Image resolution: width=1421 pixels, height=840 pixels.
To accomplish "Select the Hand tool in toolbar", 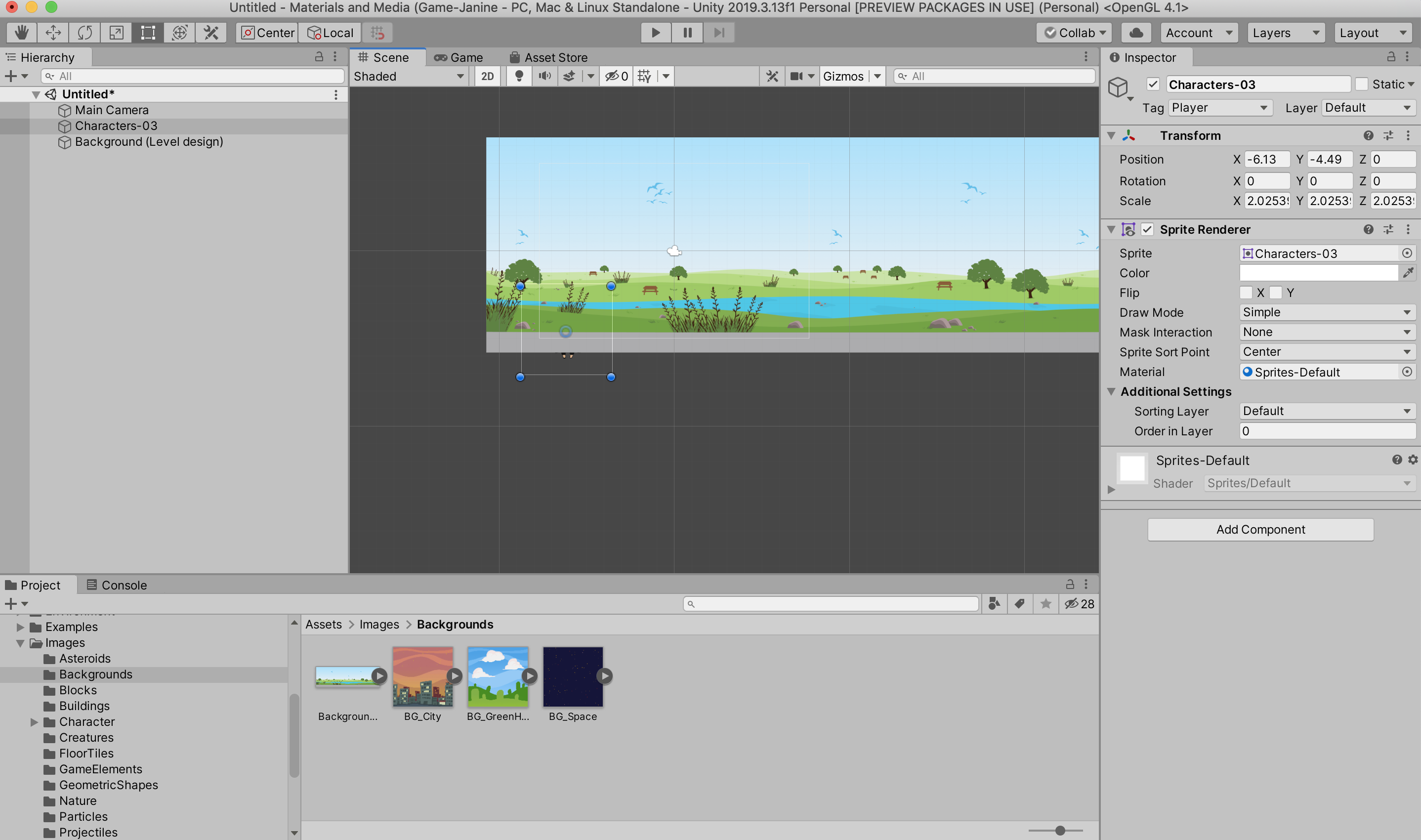I will click(x=22, y=32).
